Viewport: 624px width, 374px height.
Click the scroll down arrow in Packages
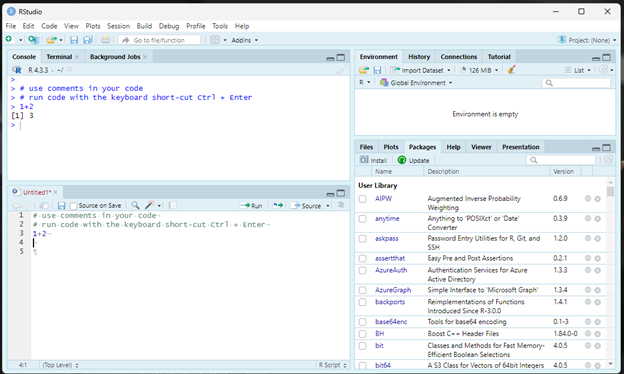(610, 364)
